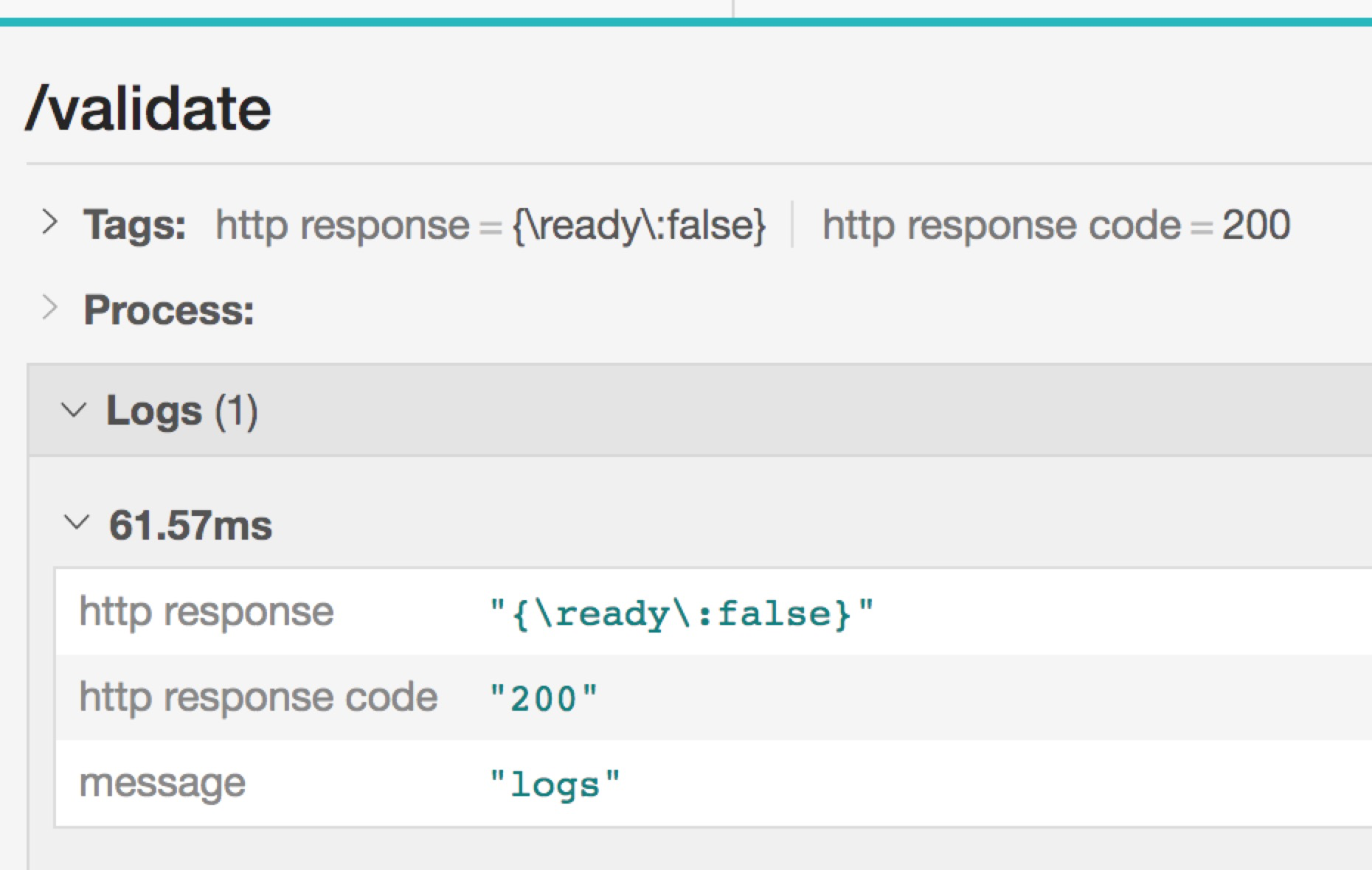The width and height of the screenshot is (1372, 870).
Task: Collapse the 61.57ms log entry chevron
Action: tap(77, 523)
